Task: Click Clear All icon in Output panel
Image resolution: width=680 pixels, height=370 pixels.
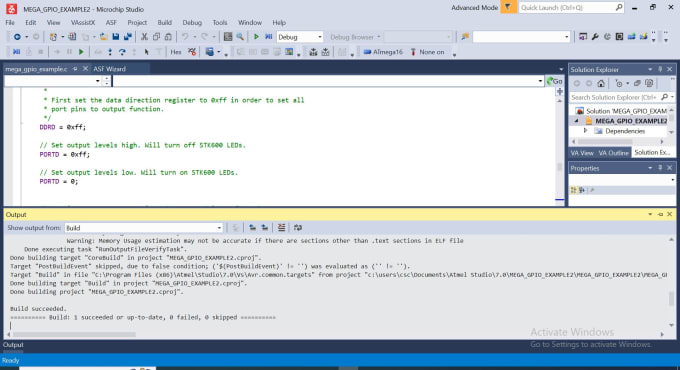Action: [x=281, y=228]
